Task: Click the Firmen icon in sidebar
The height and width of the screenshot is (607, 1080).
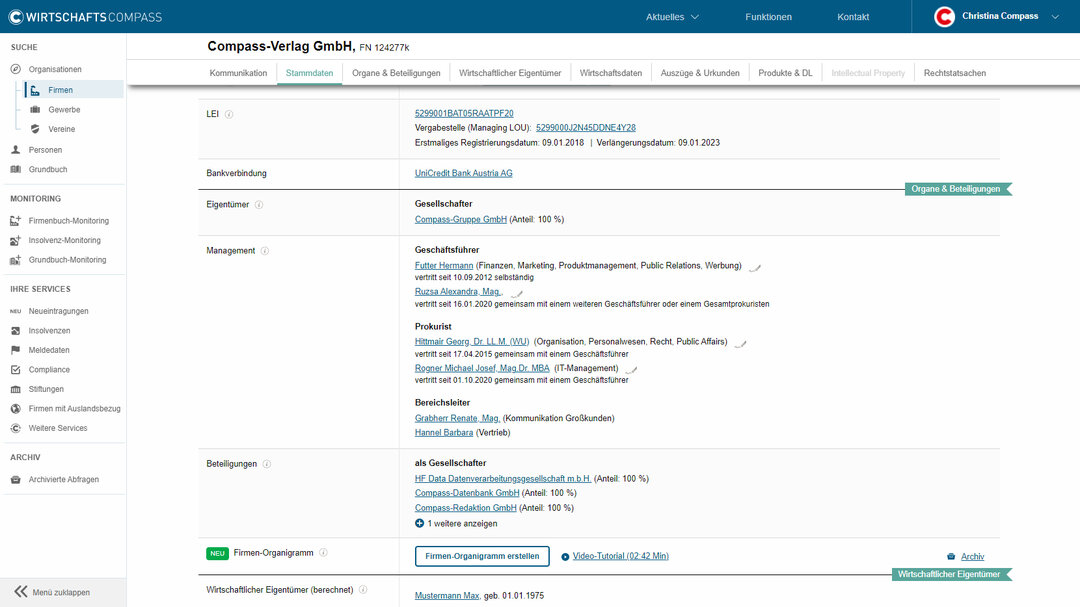Action: [x=35, y=90]
